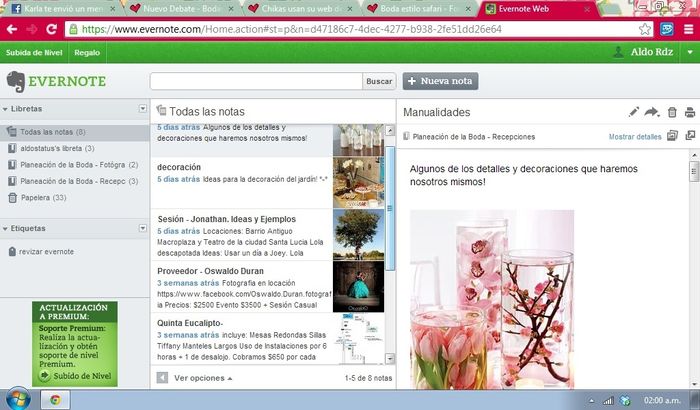The width and height of the screenshot is (700, 410).
Task: Open the Chrome menu icon
Action: (x=688, y=29)
